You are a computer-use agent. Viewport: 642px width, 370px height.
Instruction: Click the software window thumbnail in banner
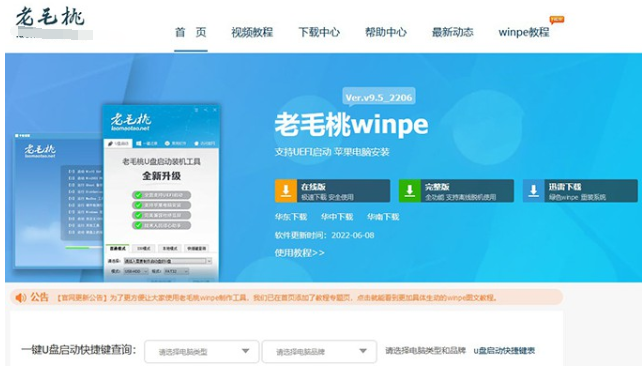(160, 193)
